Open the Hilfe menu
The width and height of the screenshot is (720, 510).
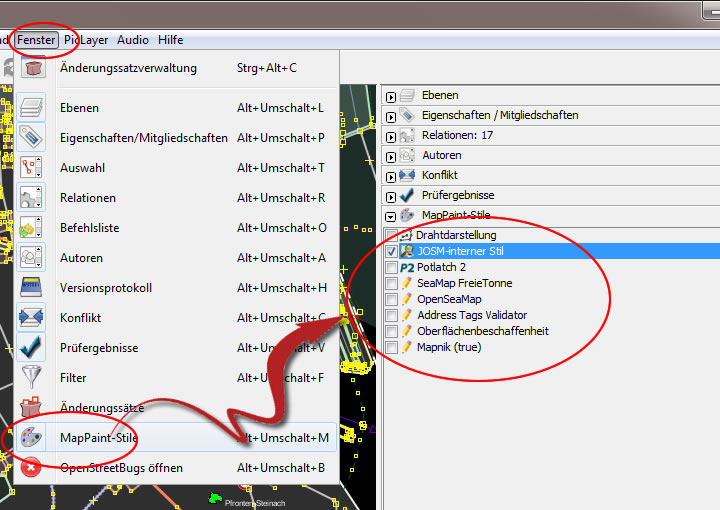(x=170, y=40)
